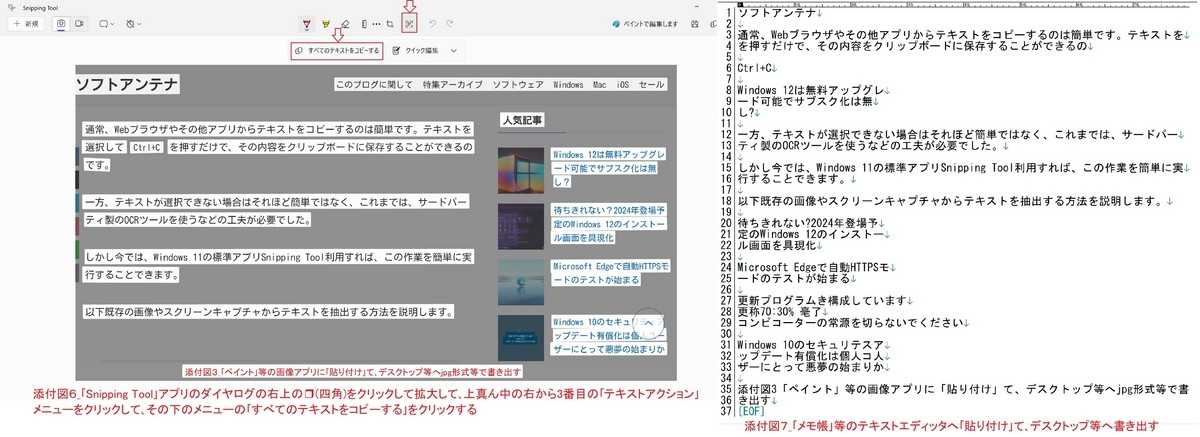
Task: Click the circular scroll-to-top button
Action: pos(649,324)
